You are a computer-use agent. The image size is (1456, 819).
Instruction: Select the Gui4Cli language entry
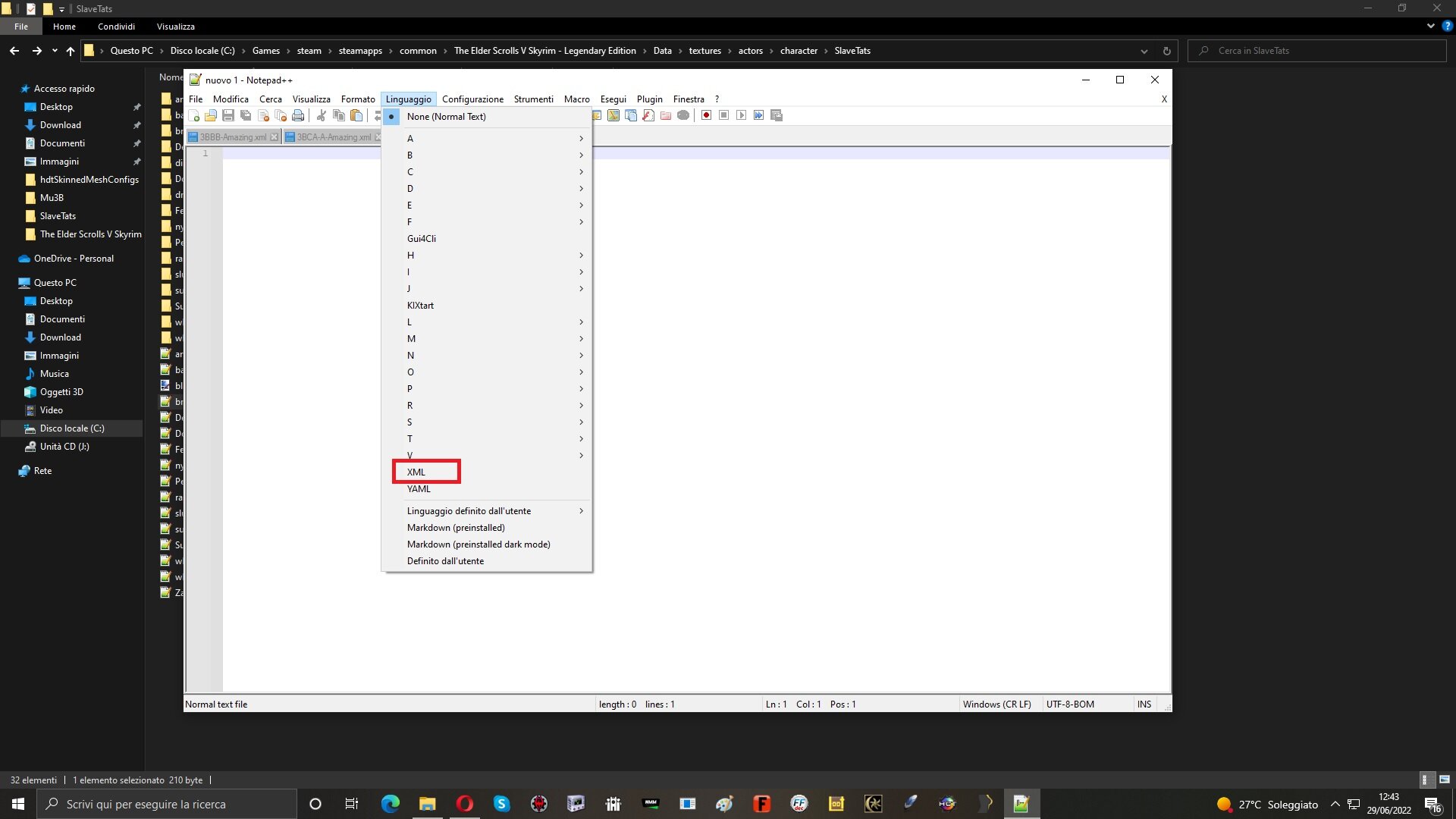[487, 239]
